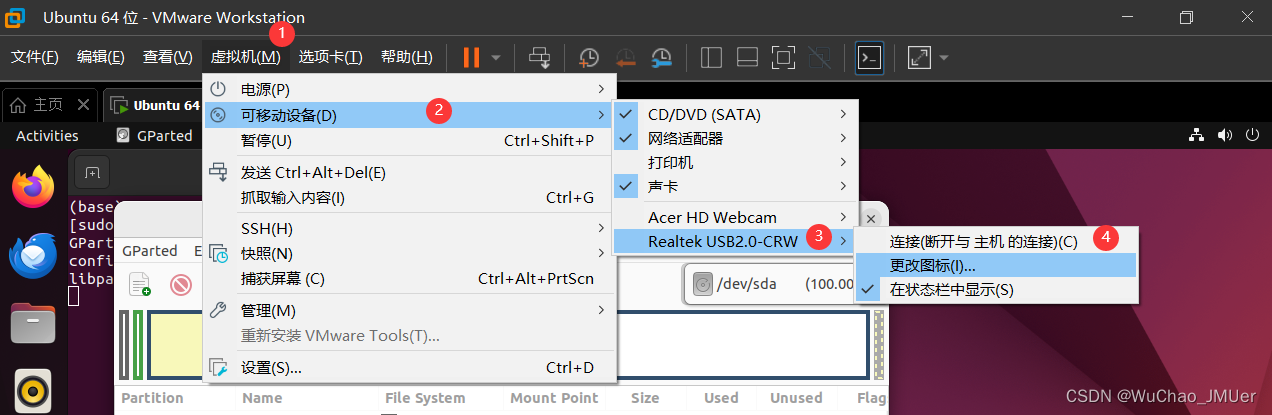Screen dimensions: 1272x415
Task: Choose 暂停(U) from the menu
Action: click(409, 140)
